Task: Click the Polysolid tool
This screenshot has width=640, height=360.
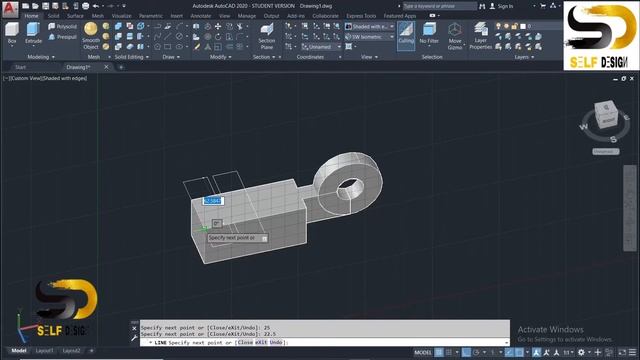Action: pos(62,27)
